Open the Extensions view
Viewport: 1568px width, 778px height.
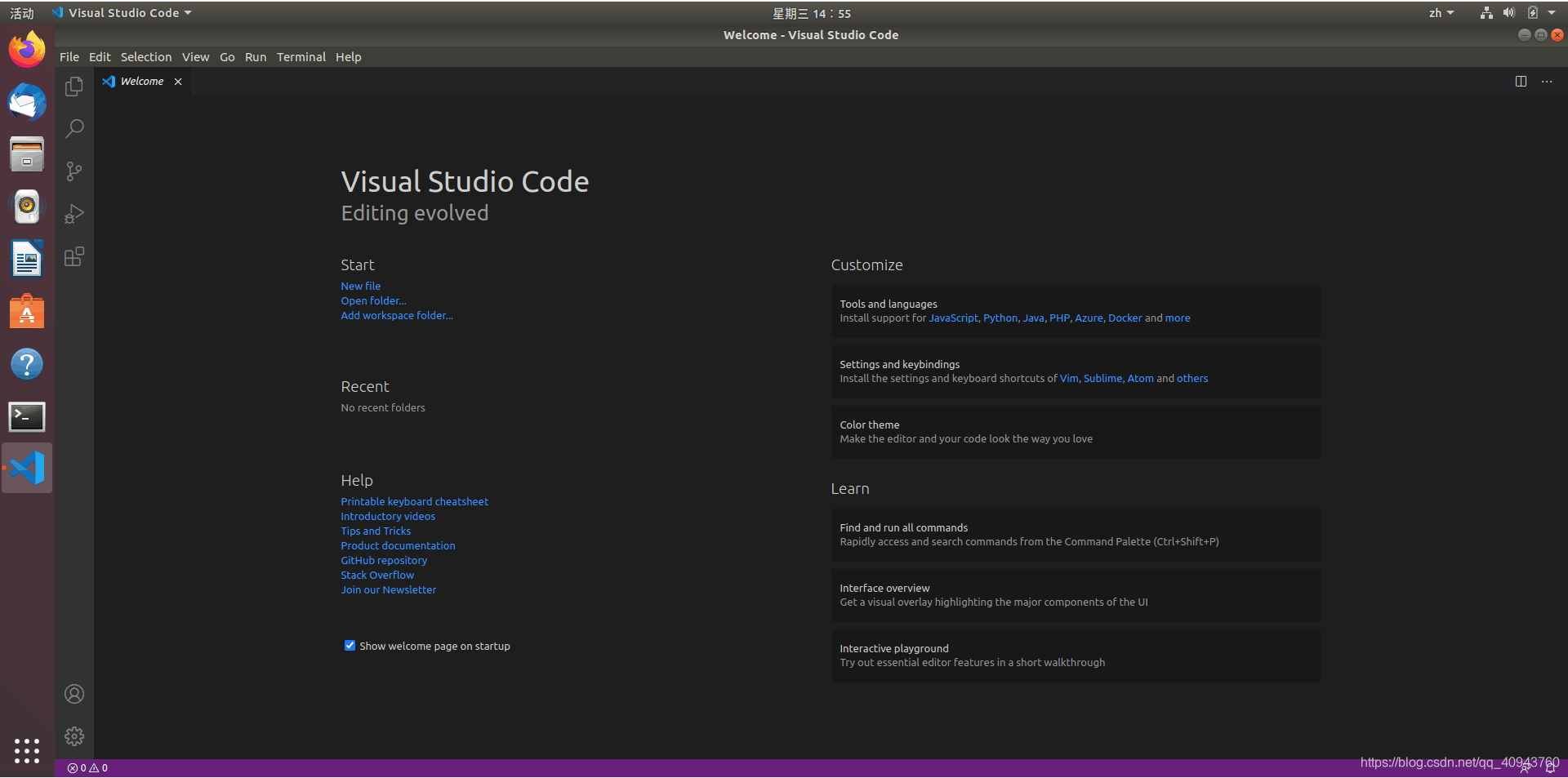click(74, 256)
